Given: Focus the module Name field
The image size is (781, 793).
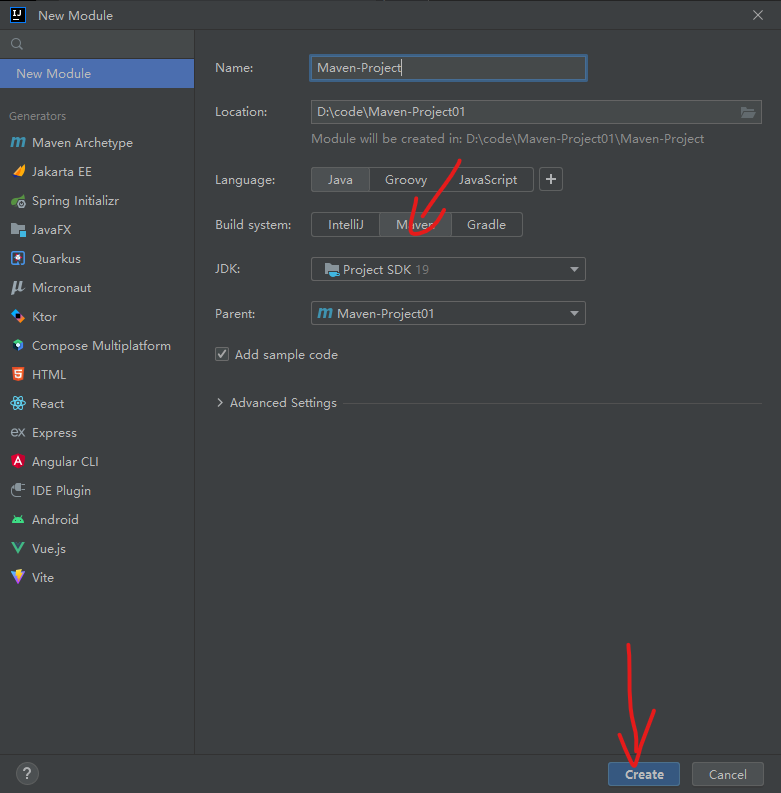Looking at the screenshot, I should pyautogui.click(x=448, y=68).
